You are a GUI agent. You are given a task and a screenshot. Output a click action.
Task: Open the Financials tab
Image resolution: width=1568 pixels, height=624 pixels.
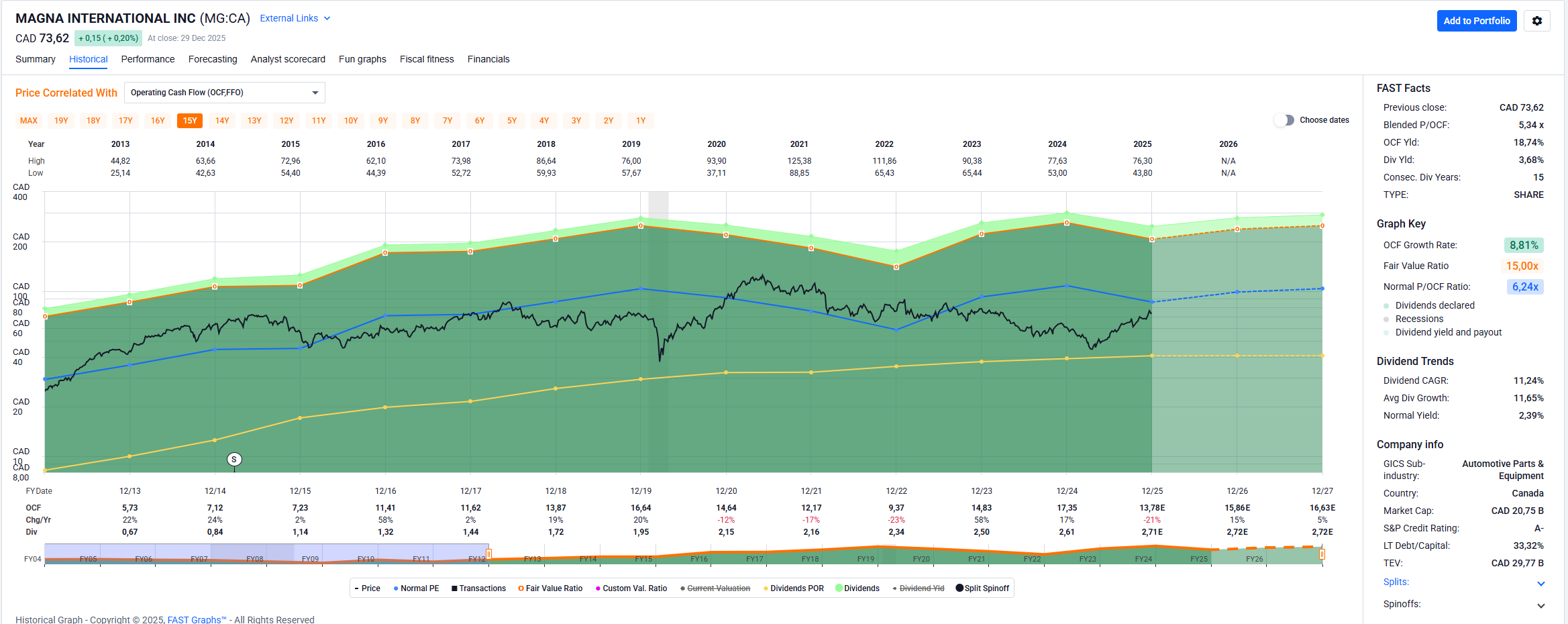(488, 59)
